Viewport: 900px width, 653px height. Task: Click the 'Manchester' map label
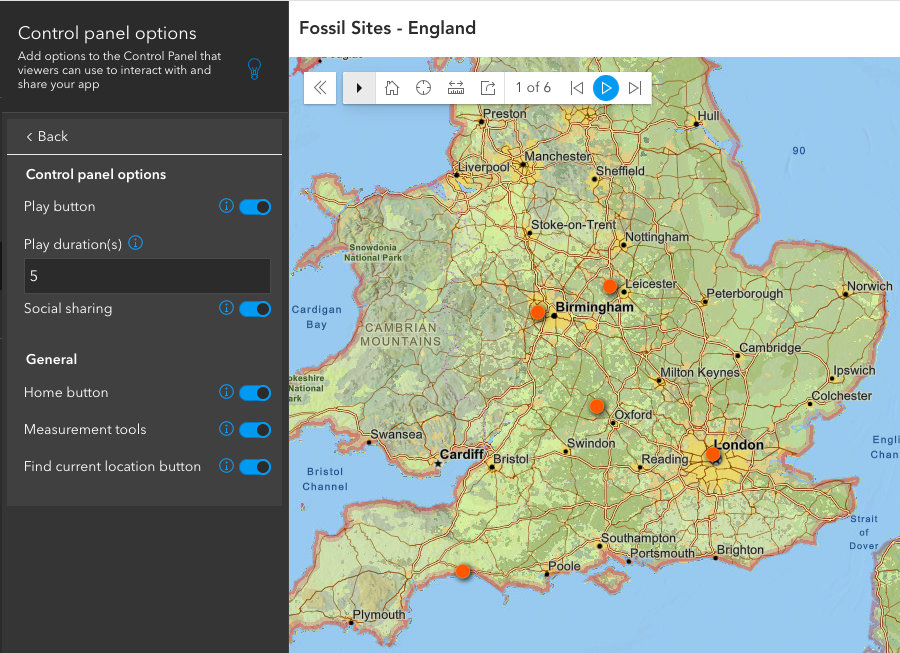557,156
